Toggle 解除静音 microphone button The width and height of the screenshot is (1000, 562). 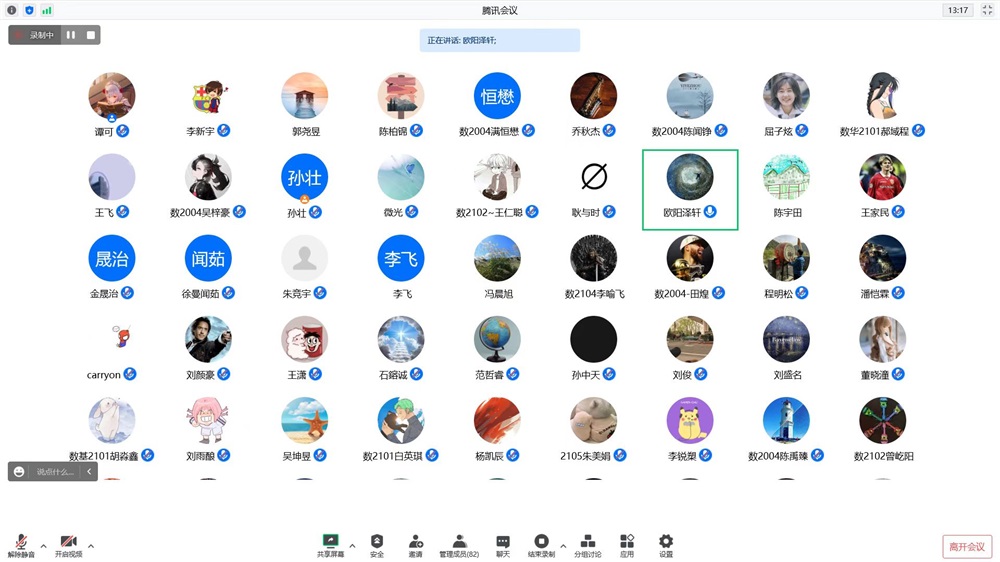21,543
